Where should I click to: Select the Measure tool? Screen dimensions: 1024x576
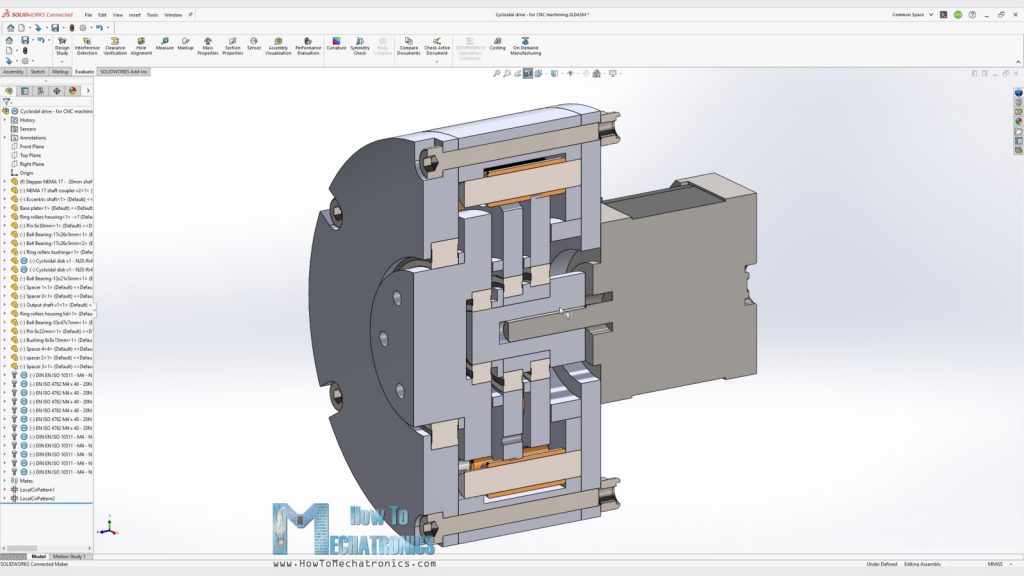tap(163, 45)
